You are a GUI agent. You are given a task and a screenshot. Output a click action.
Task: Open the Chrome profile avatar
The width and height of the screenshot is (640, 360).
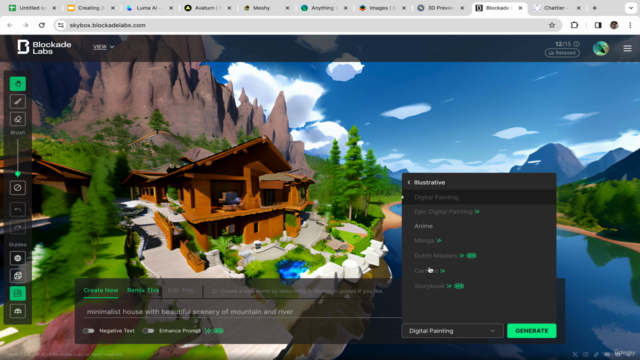pos(614,25)
